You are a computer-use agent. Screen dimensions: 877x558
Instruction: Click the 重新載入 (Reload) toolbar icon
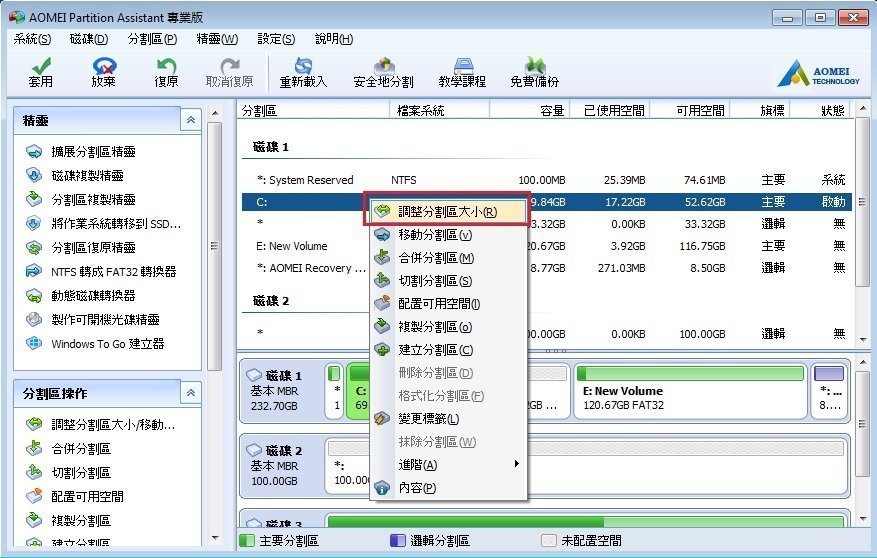303,73
